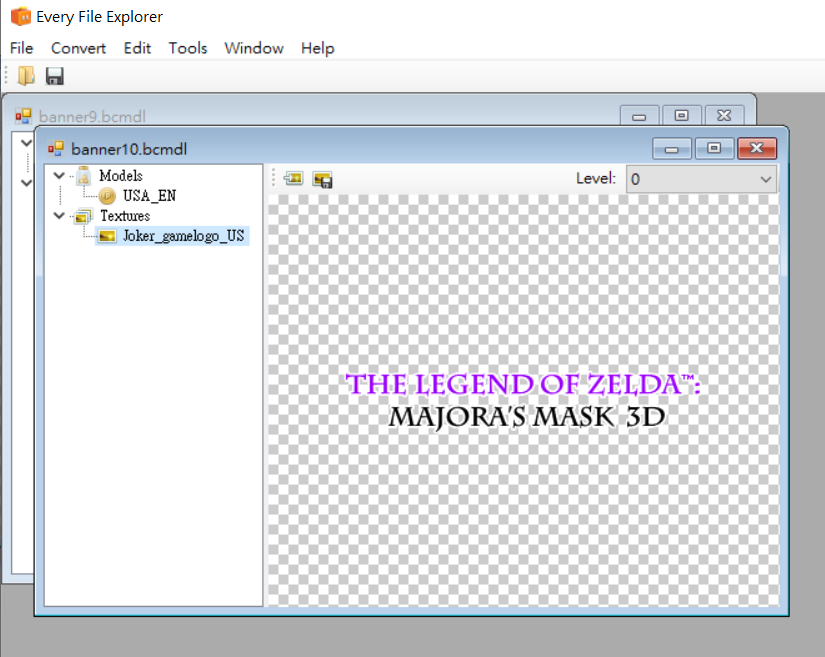The height and width of the screenshot is (657, 825).
Task: Click the save floppy disk icon
Action: click(x=55, y=76)
